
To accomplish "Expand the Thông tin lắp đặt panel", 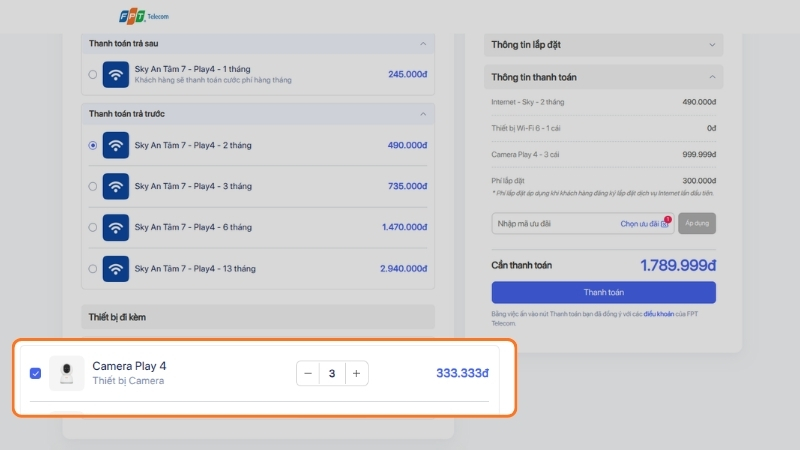I will coord(712,45).
